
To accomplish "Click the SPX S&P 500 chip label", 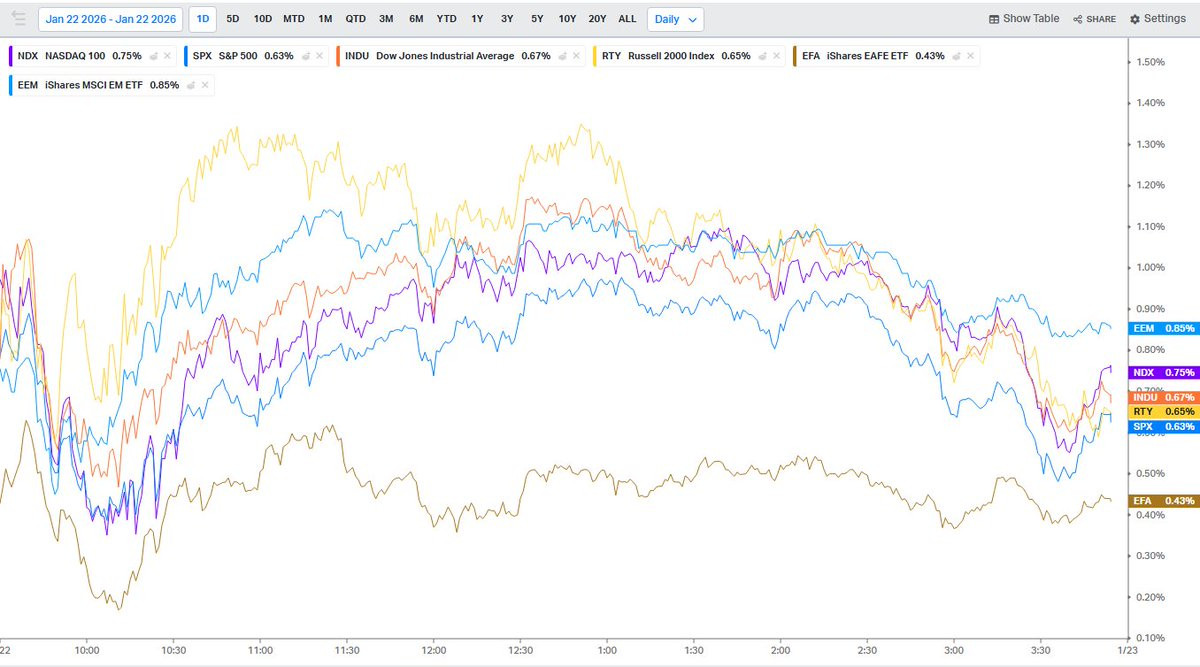I will coord(225,56).
